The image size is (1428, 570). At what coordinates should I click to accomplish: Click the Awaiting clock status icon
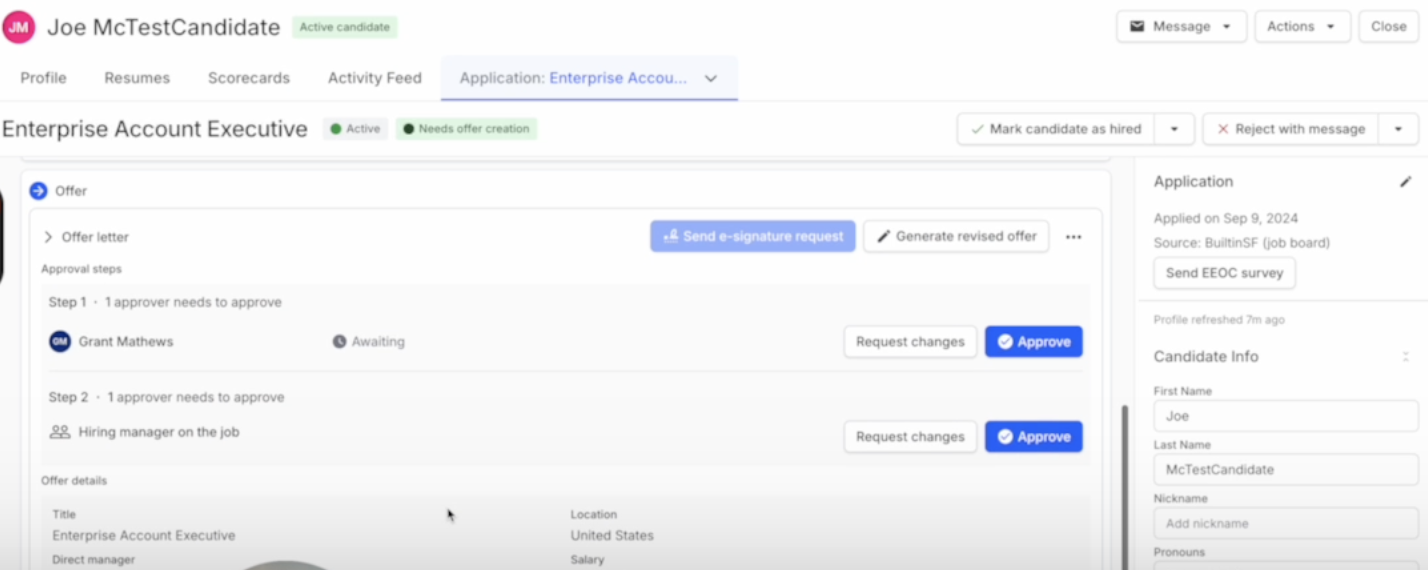pyautogui.click(x=339, y=342)
